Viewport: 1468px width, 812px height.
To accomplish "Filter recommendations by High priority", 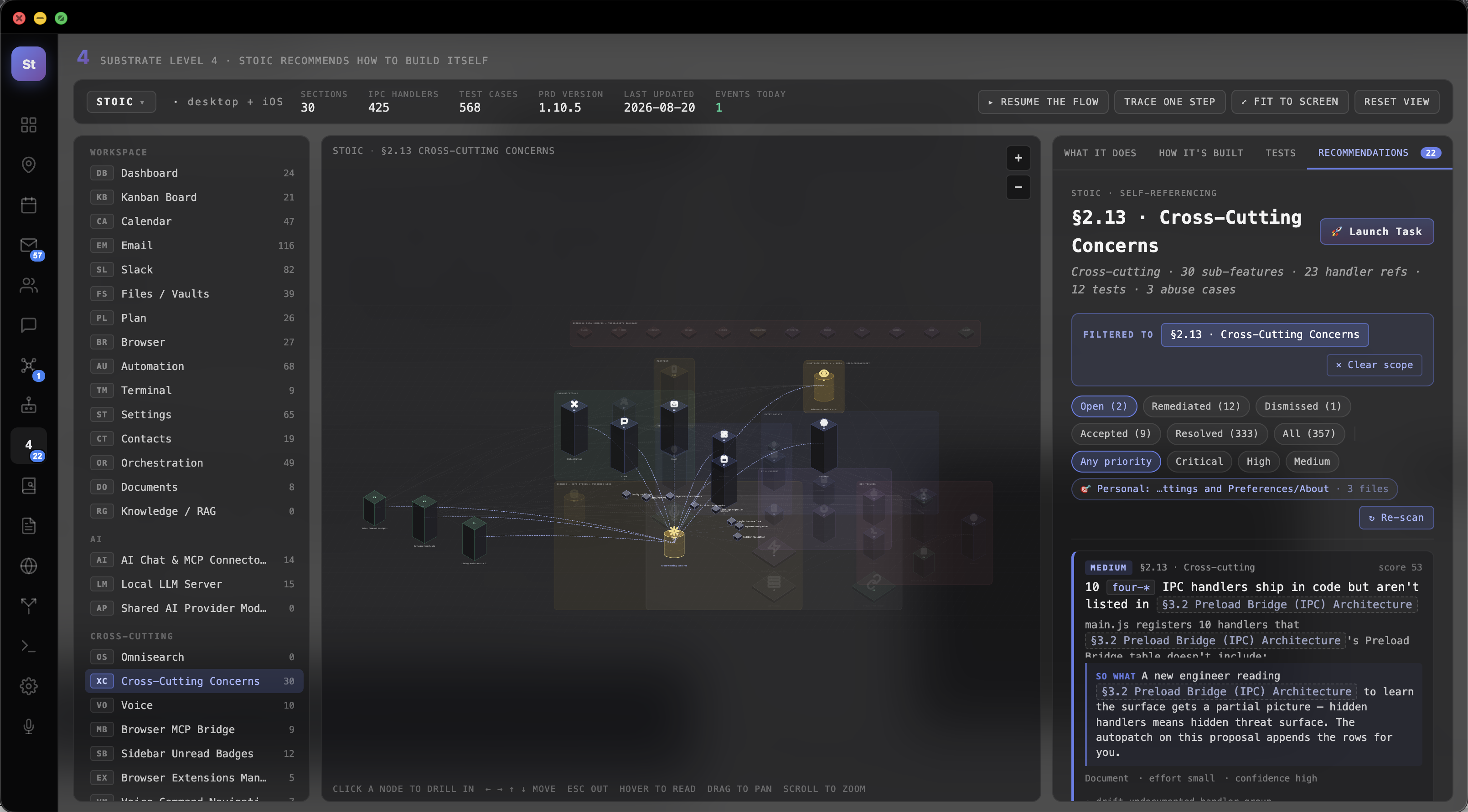I will (x=1258, y=461).
